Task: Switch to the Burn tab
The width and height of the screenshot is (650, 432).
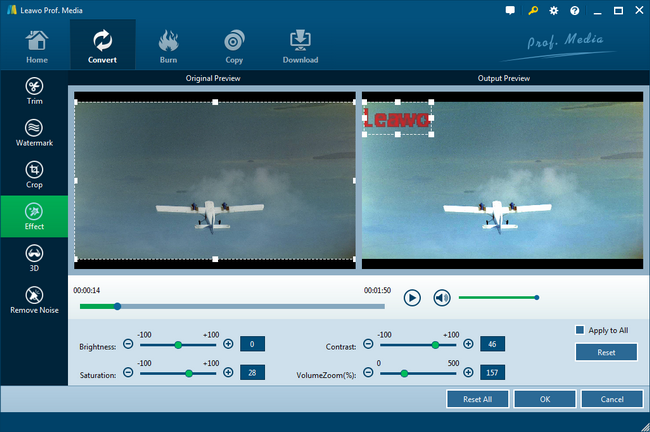Action: (168, 45)
